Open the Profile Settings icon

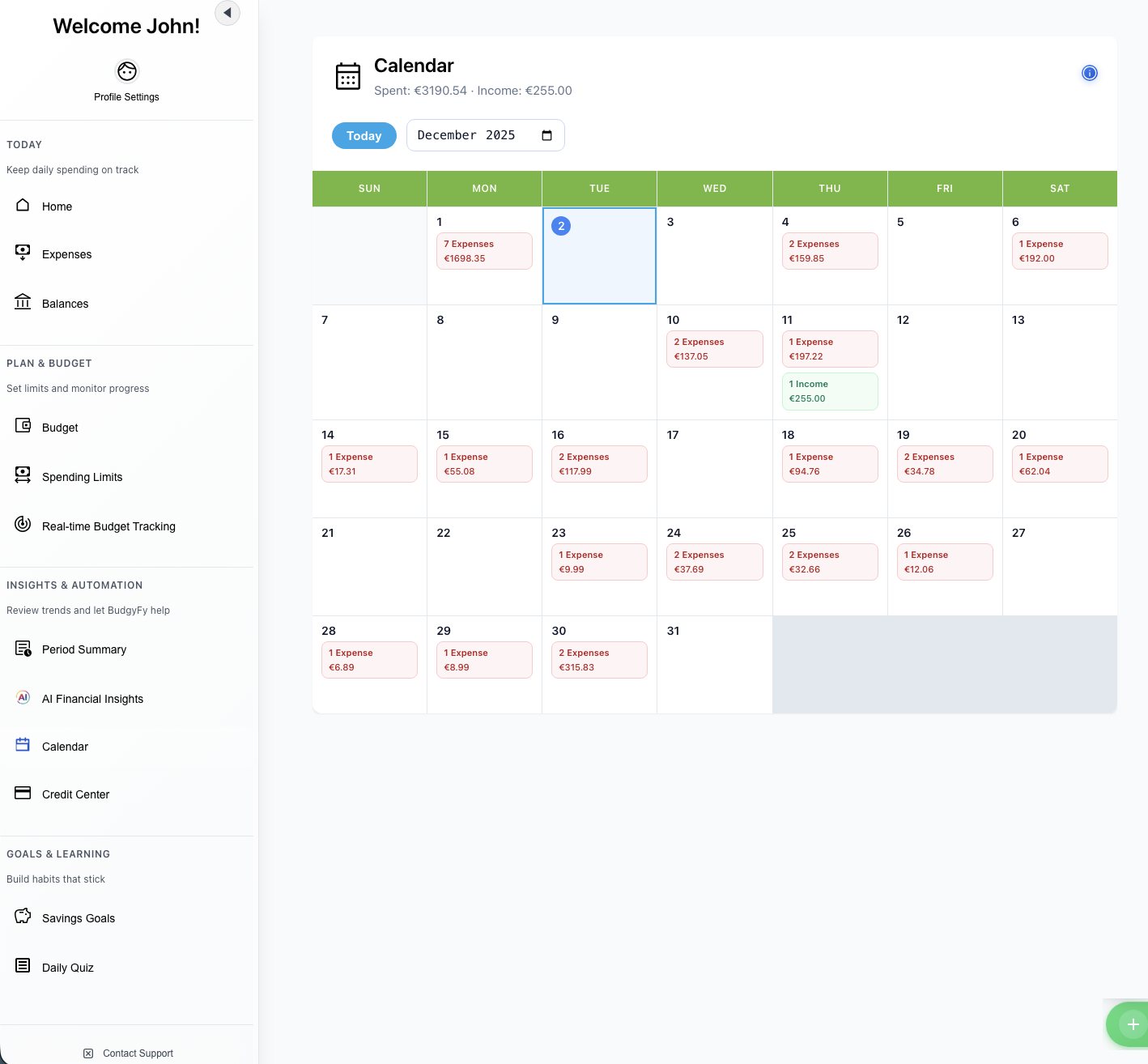point(126,71)
